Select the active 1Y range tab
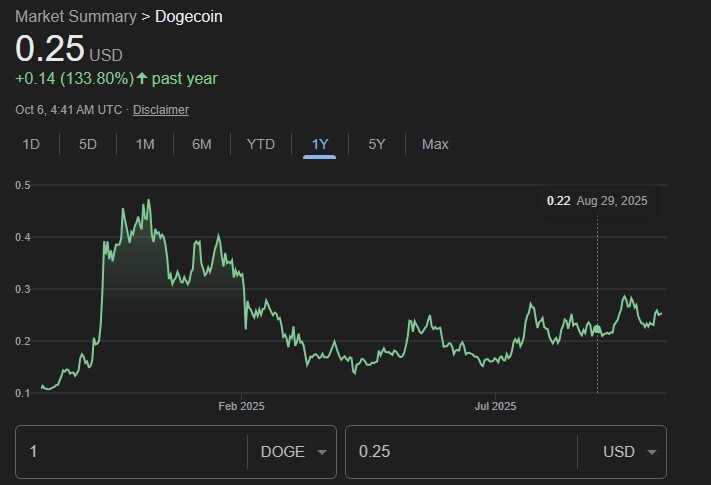 (320, 144)
